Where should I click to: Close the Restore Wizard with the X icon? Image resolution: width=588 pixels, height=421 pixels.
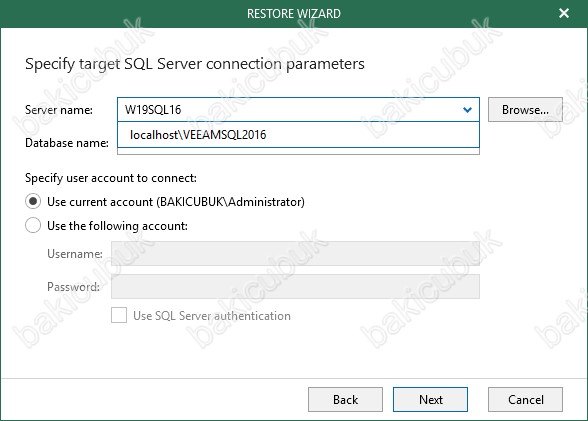coord(564,13)
